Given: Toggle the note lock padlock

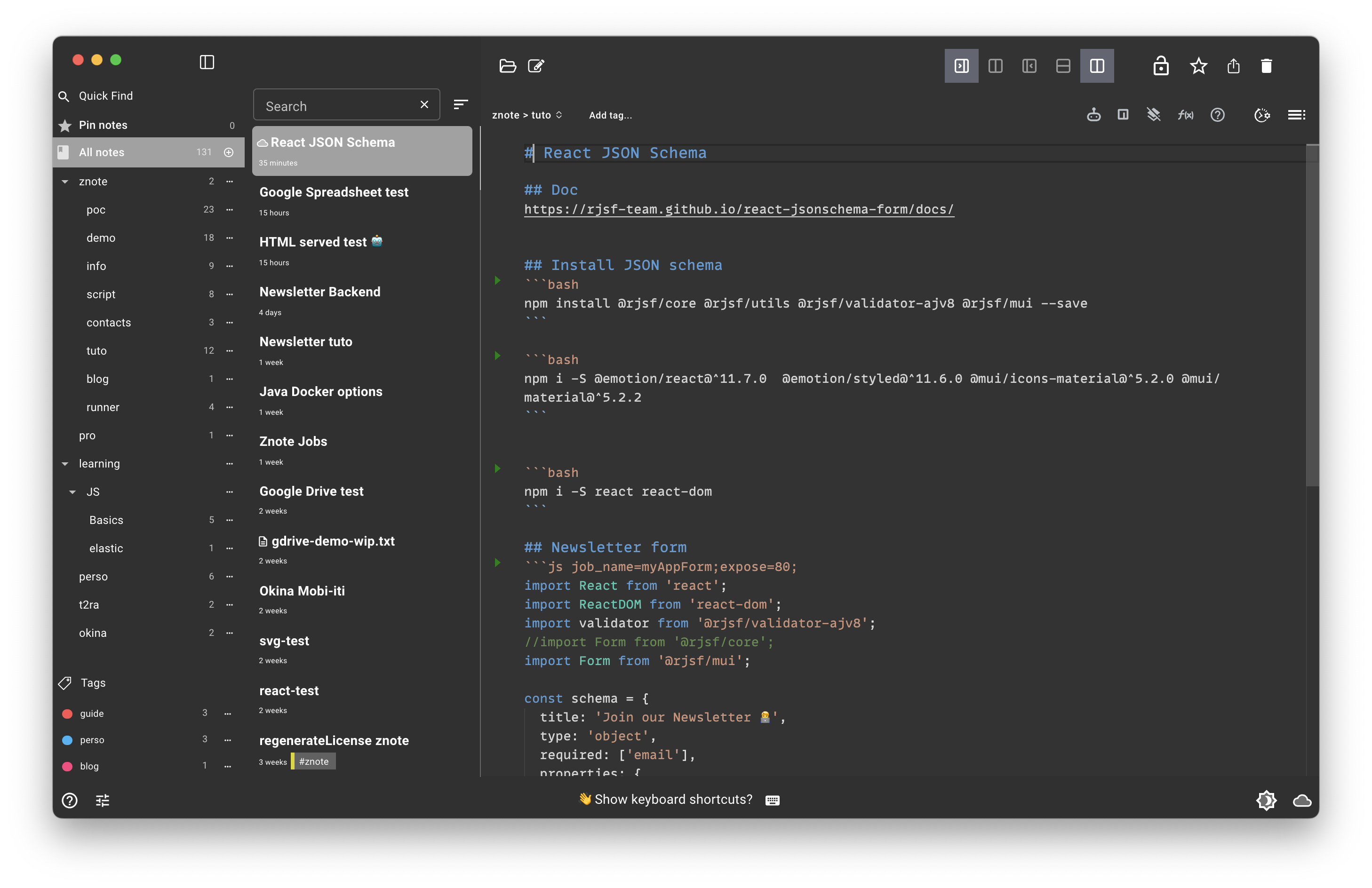Looking at the screenshot, I should [1161, 66].
